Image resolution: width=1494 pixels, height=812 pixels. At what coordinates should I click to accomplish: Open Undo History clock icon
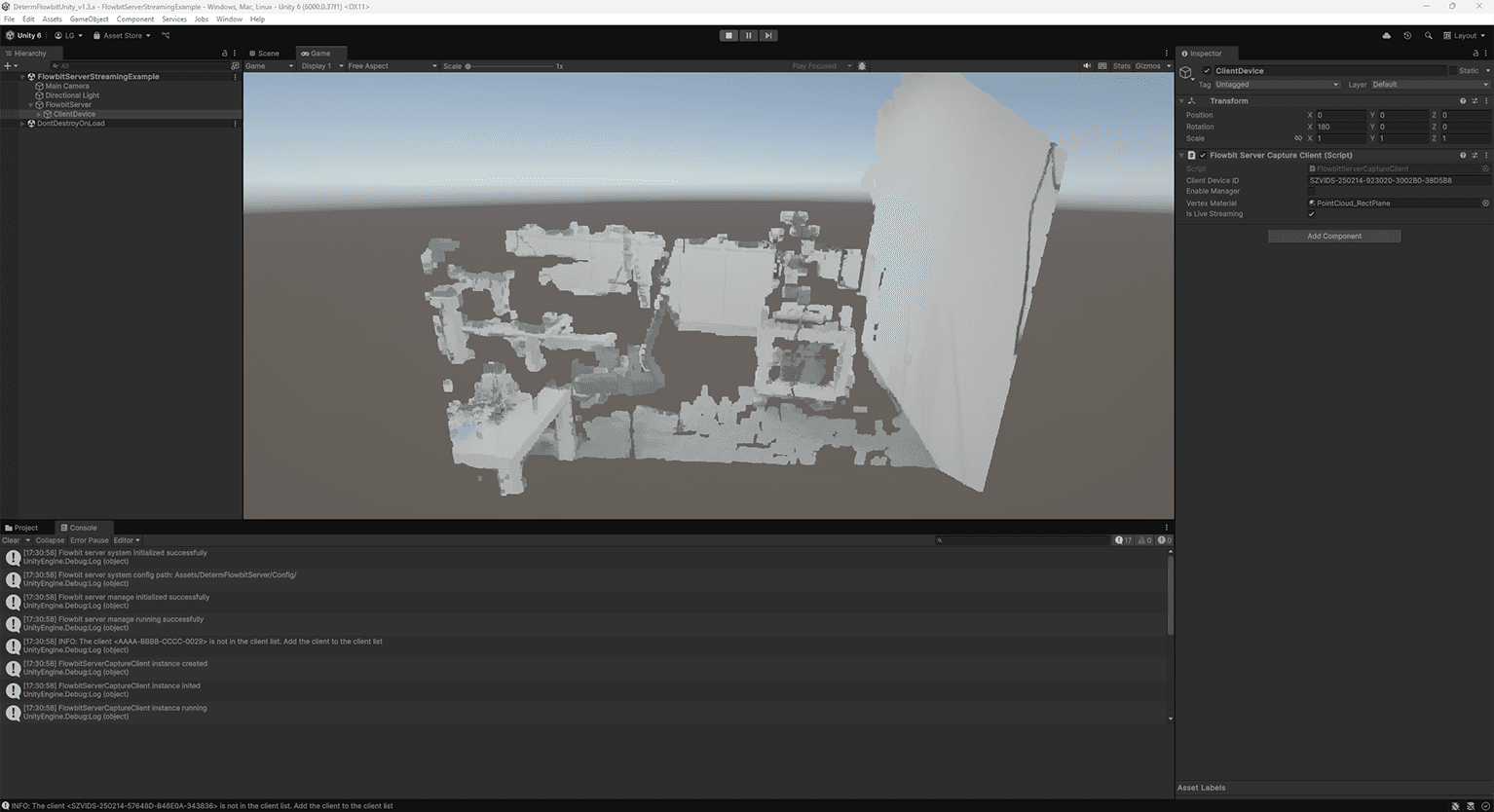(x=1407, y=35)
